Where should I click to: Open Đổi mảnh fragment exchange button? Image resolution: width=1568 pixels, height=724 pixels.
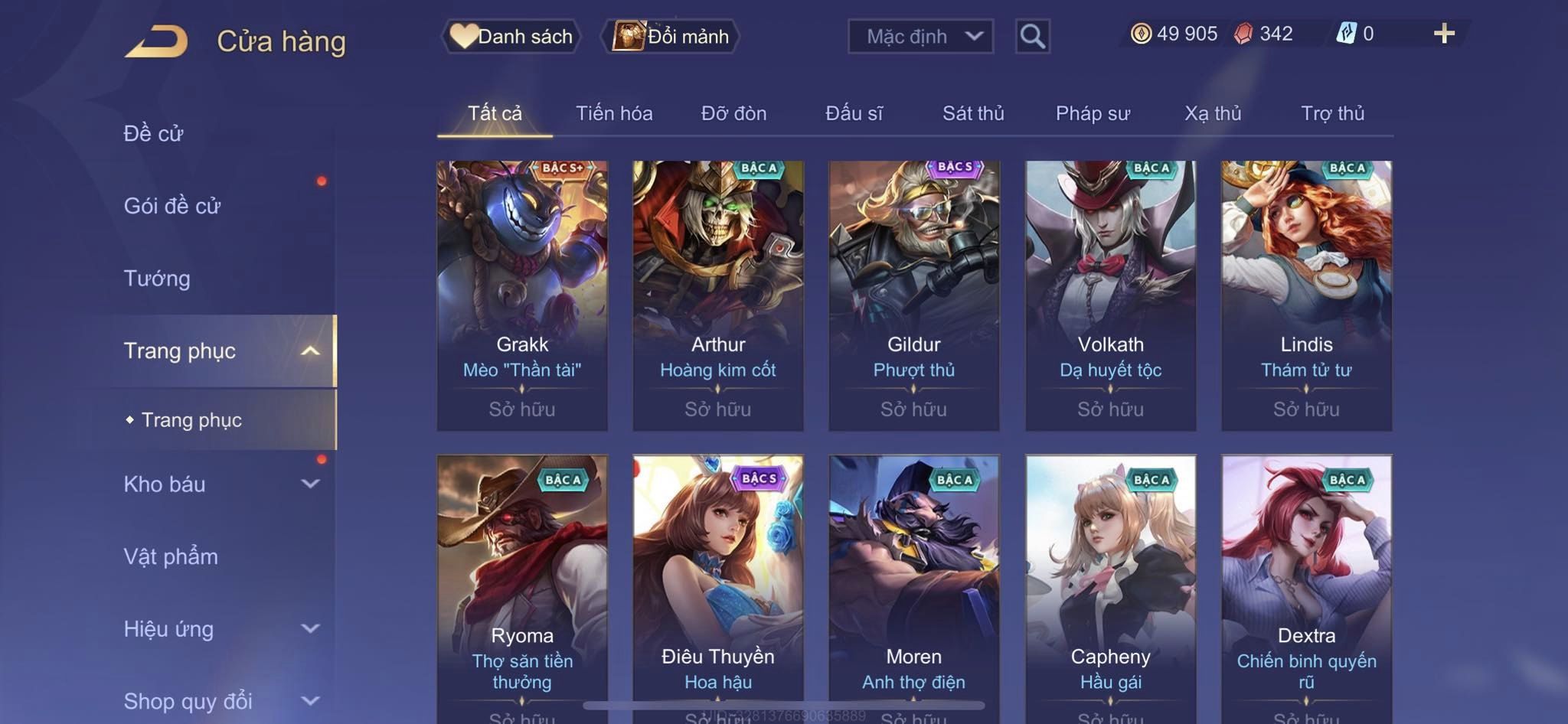[x=671, y=36]
